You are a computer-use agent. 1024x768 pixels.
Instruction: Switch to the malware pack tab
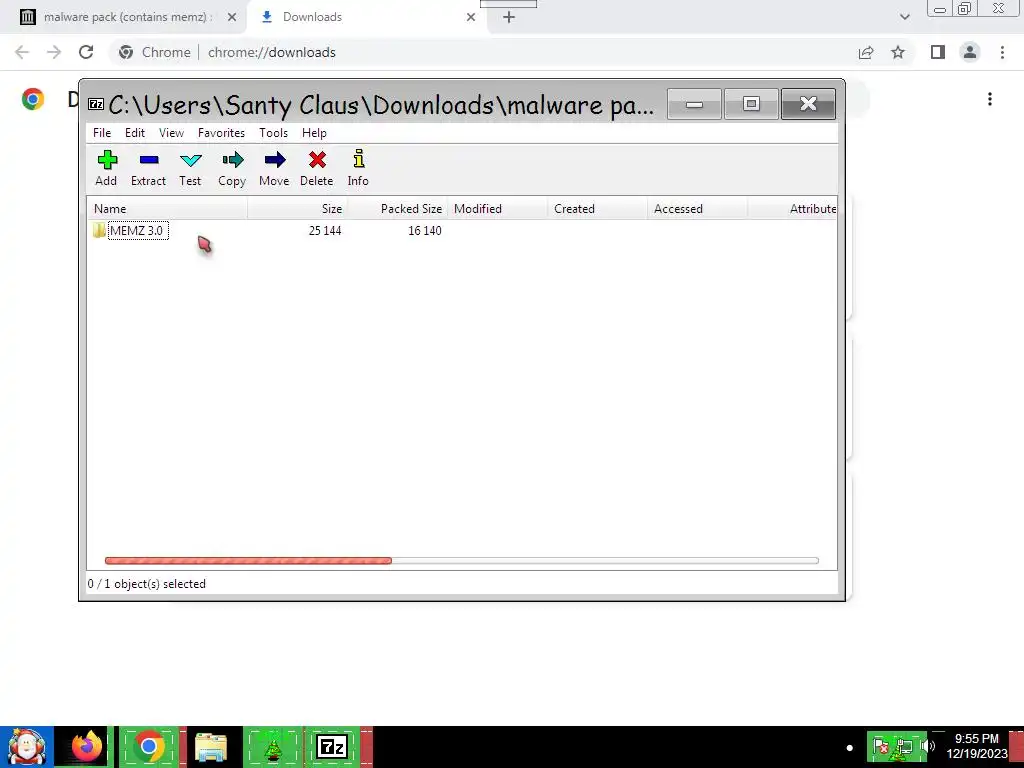point(123,17)
